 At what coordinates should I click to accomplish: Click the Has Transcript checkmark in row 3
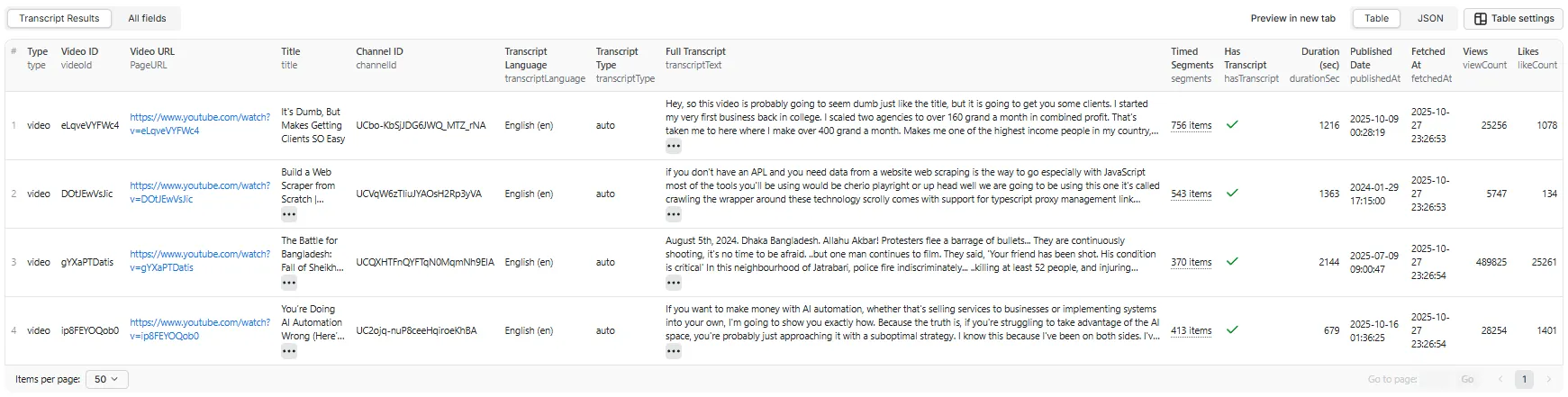click(1232, 262)
